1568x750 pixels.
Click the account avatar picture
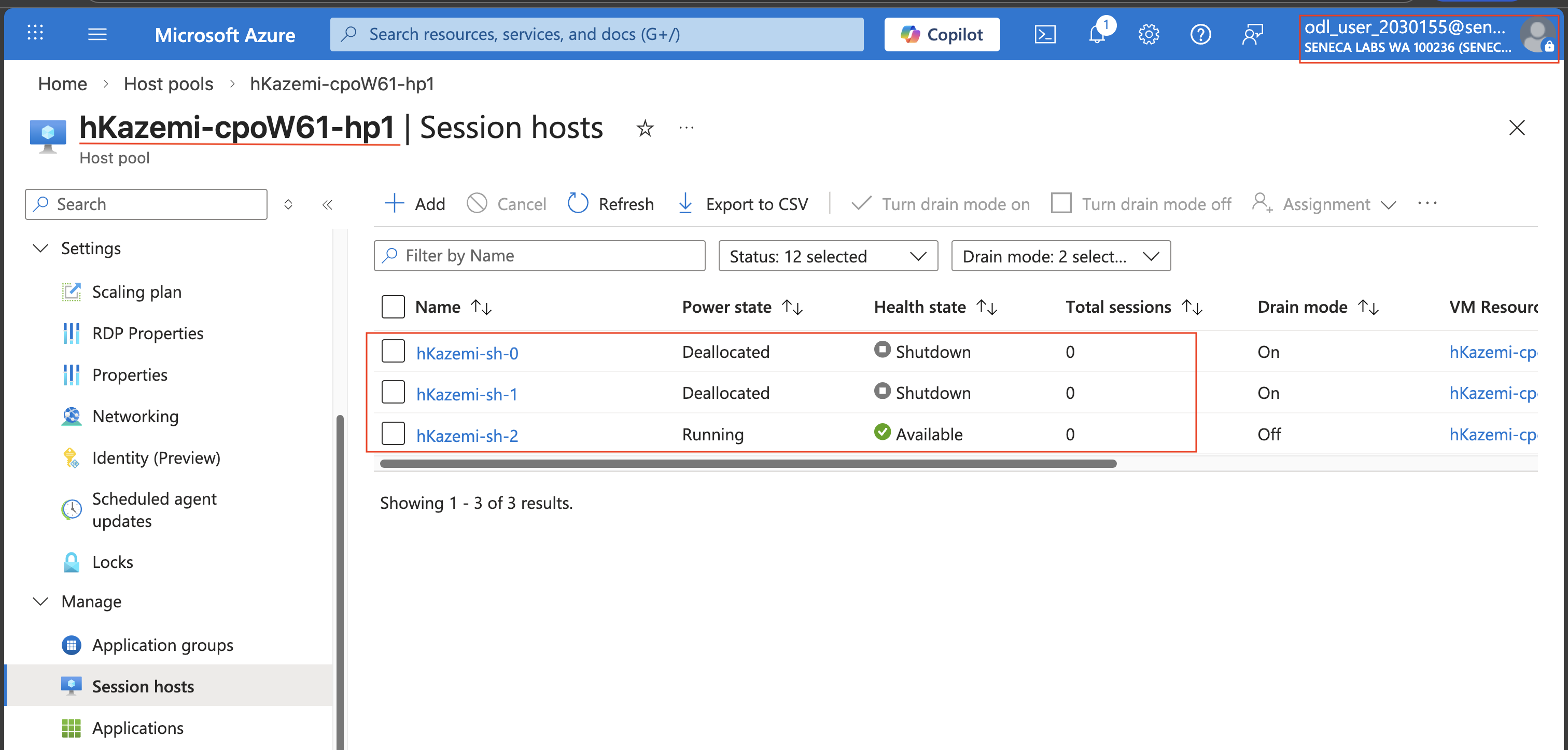[x=1537, y=35]
